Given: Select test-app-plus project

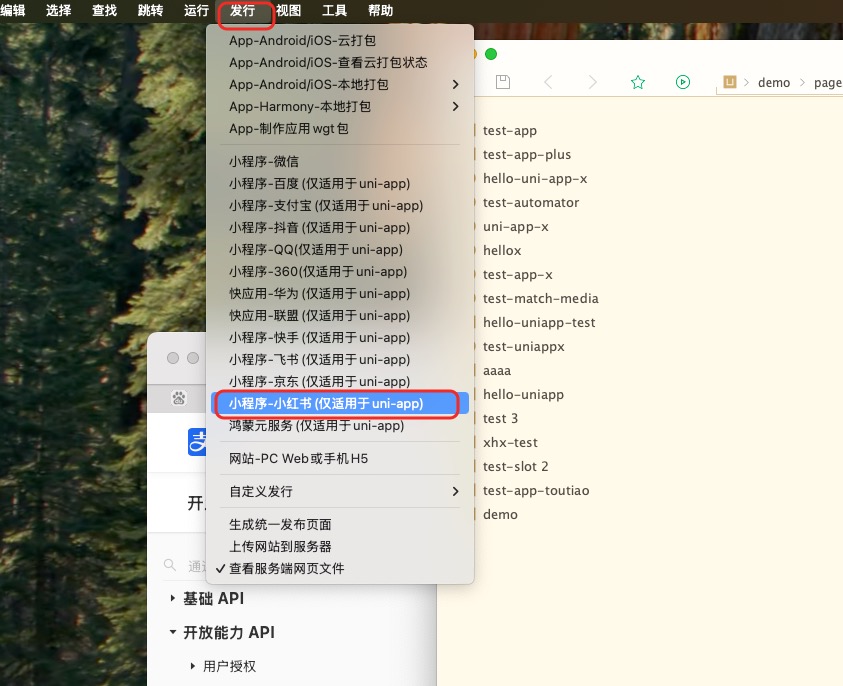Looking at the screenshot, I should point(527,155).
